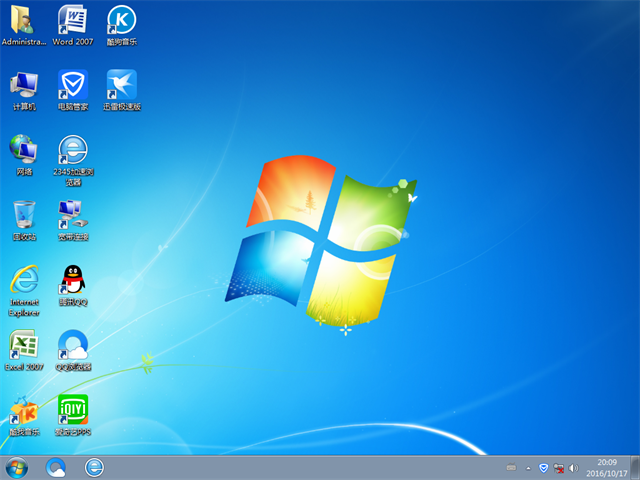Open the Excel 2007 desktop shortcut
640x480 pixels.
(x=23, y=345)
